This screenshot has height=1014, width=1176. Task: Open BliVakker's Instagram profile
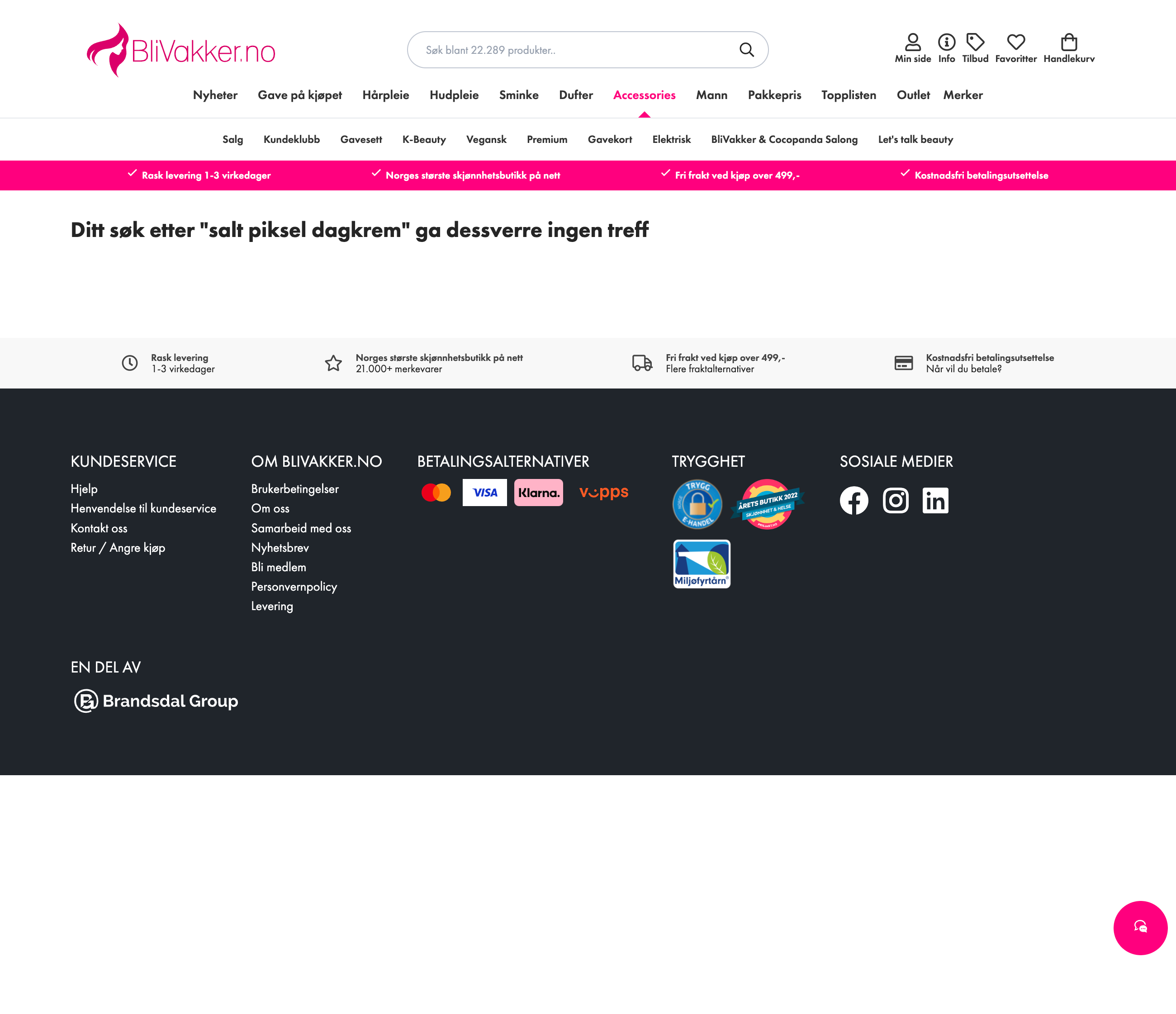[896, 501]
